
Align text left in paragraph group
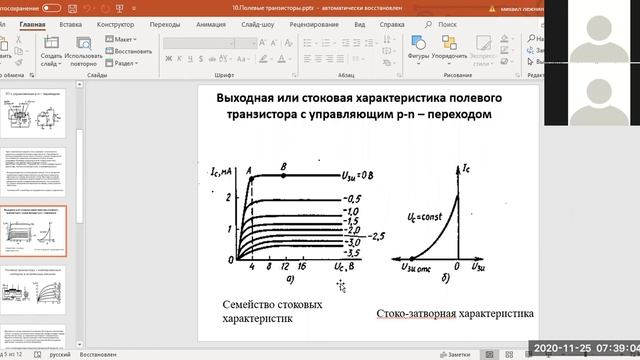click(307, 59)
